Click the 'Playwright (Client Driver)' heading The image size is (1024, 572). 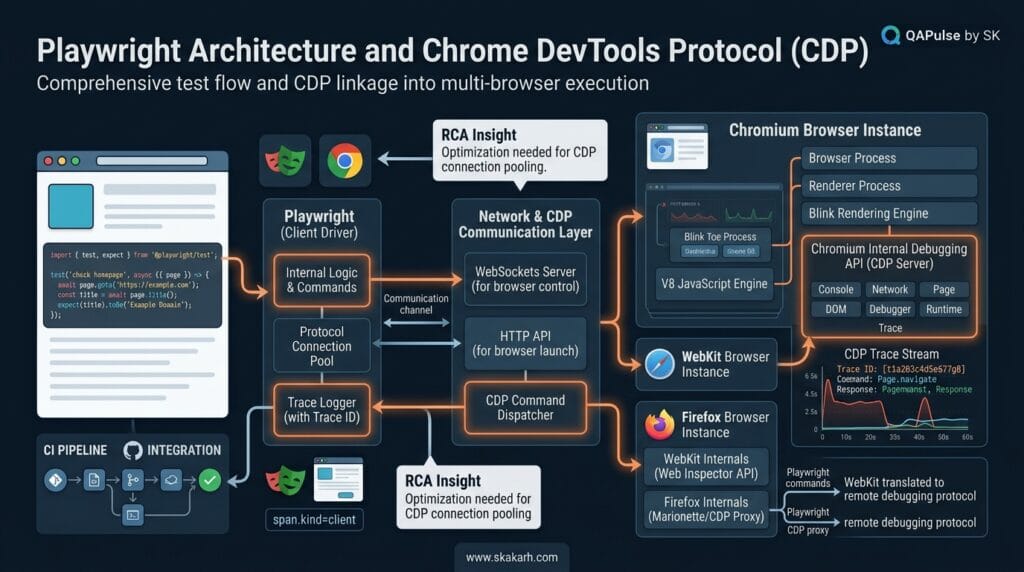coord(319,224)
